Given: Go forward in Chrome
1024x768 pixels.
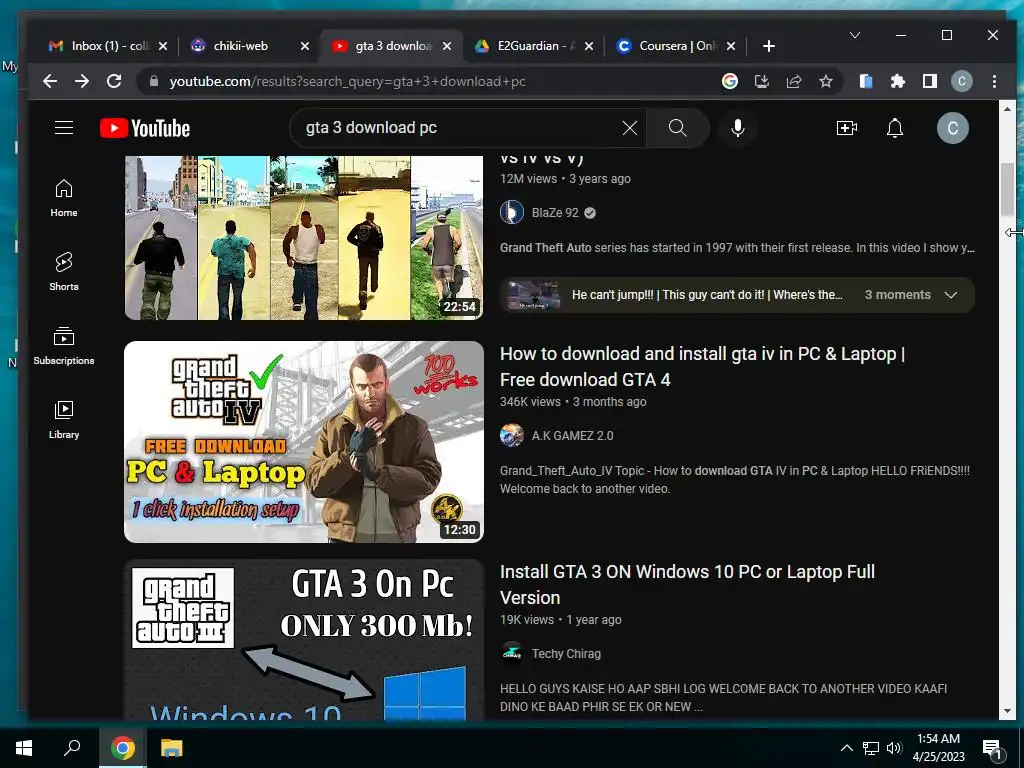Looking at the screenshot, I should tap(82, 82).
